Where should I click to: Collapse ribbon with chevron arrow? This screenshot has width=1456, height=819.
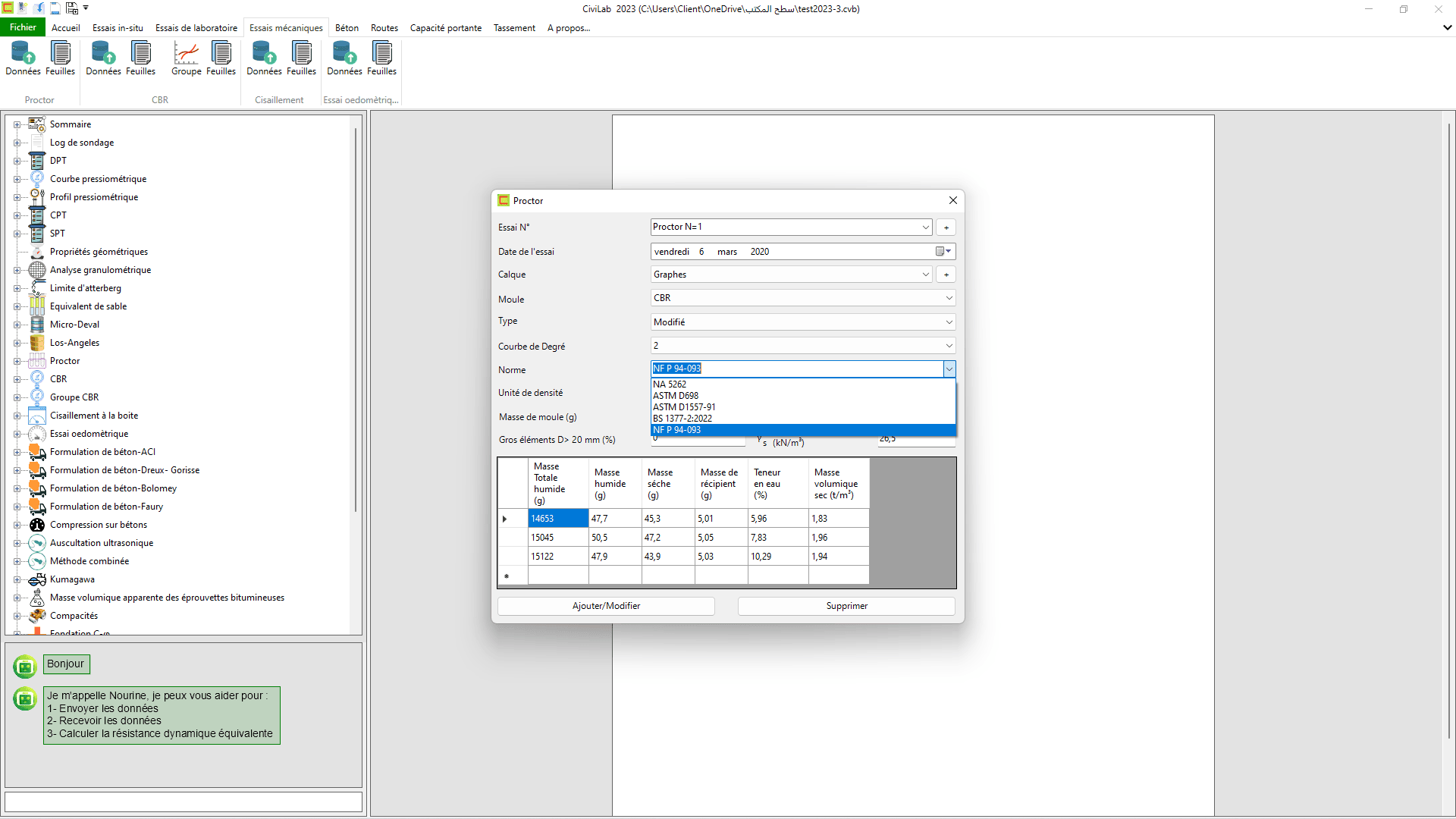click(x=1447, y=27)
